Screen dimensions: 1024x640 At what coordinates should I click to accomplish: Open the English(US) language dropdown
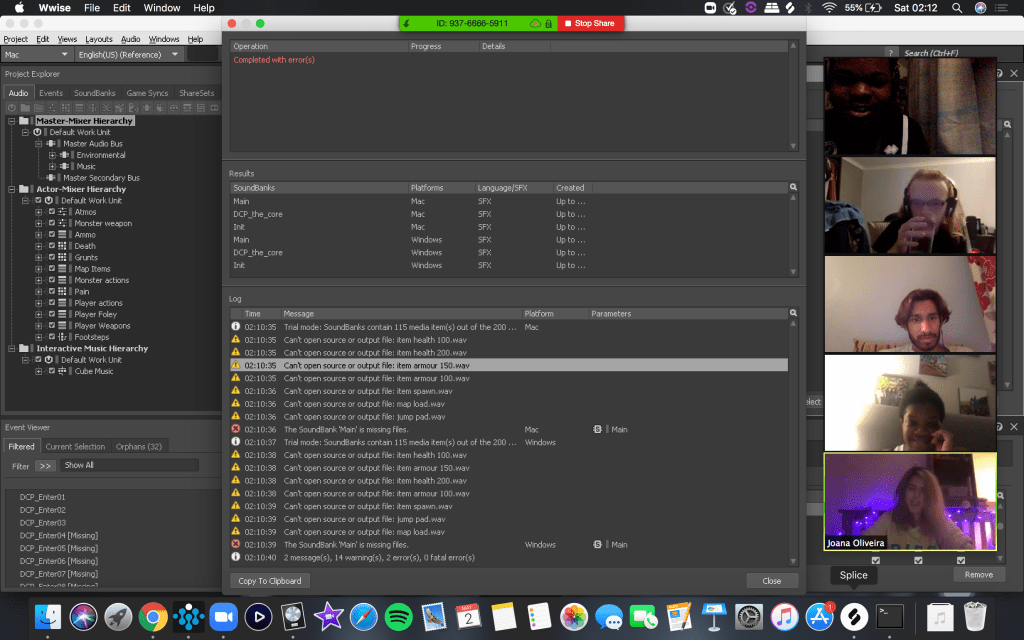(x=131, y=54)
